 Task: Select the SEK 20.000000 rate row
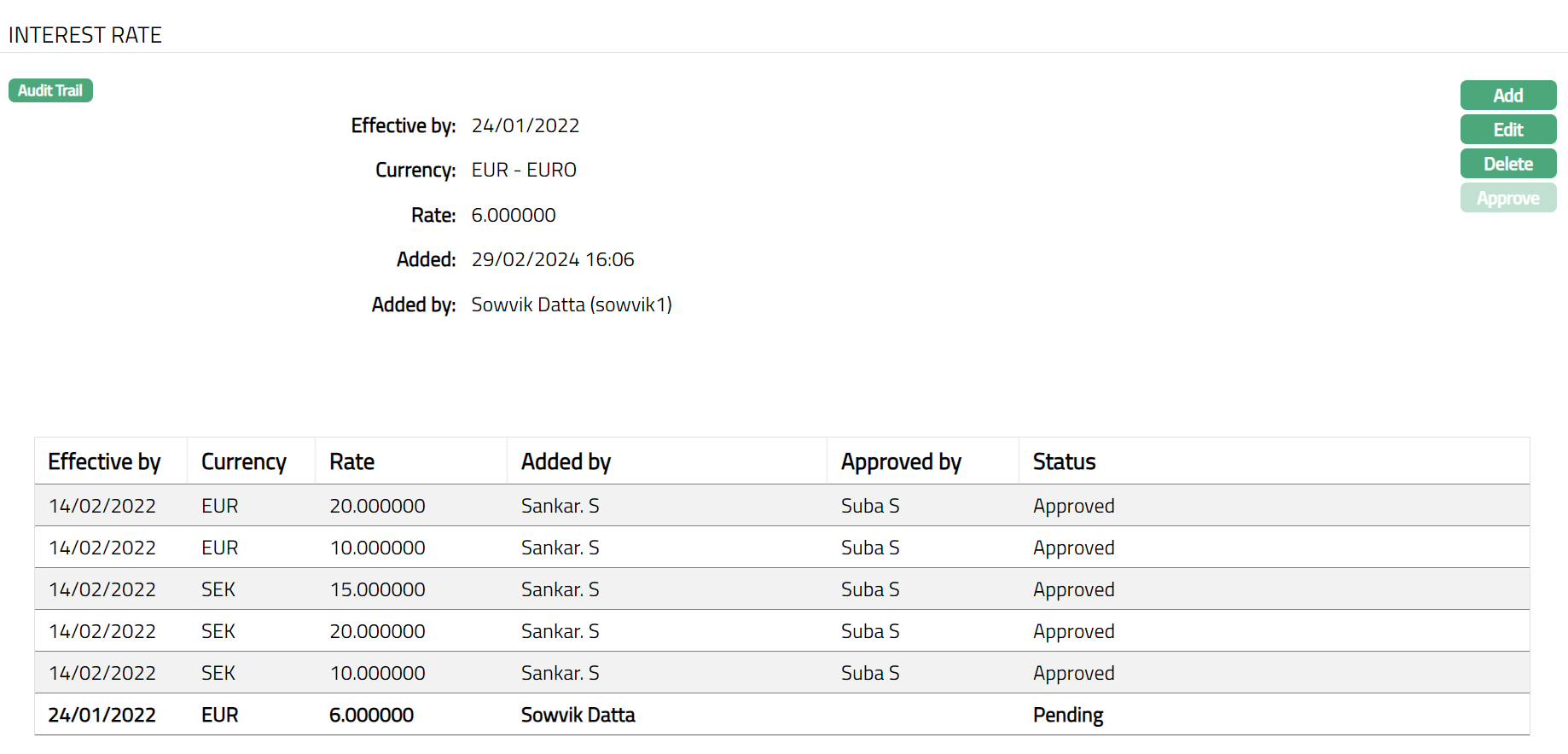point(377,631)
